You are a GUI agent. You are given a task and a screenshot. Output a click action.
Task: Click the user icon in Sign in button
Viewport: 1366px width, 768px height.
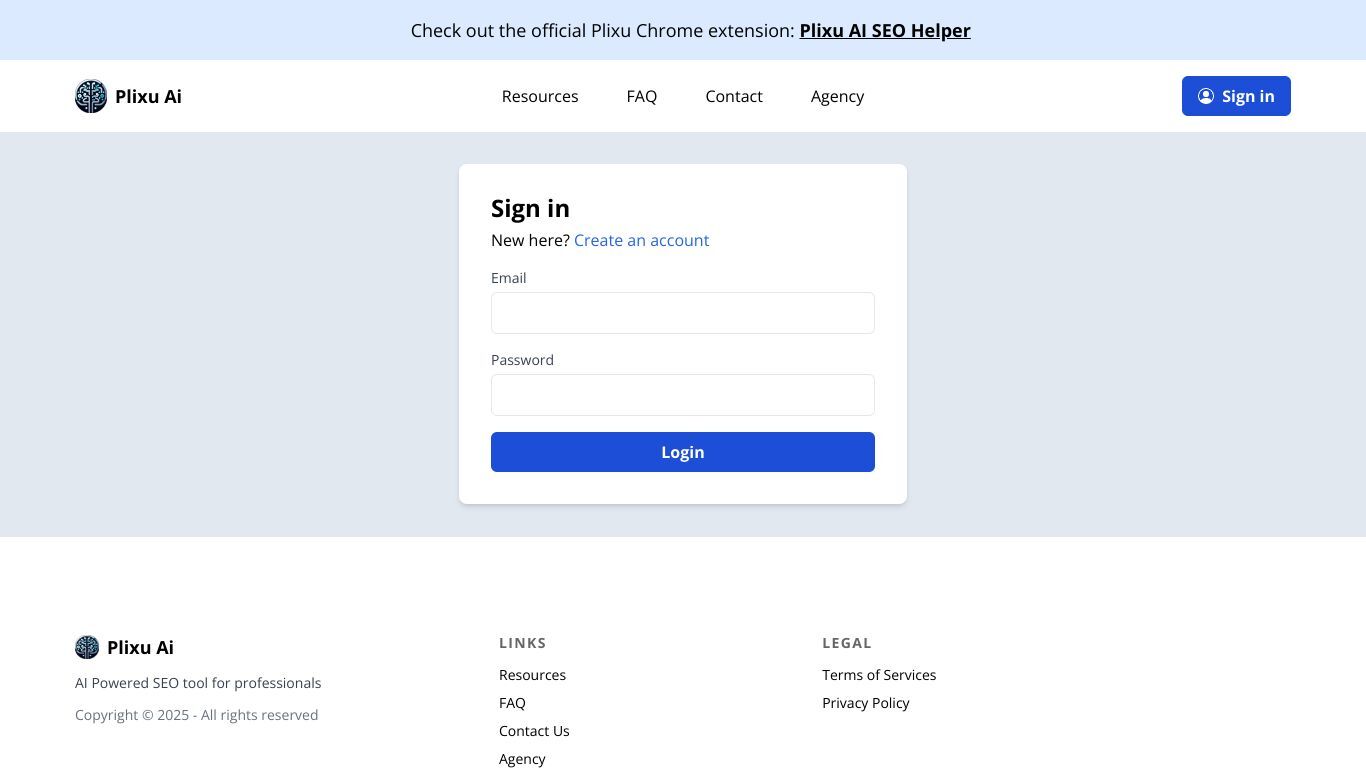[1206, 96]
